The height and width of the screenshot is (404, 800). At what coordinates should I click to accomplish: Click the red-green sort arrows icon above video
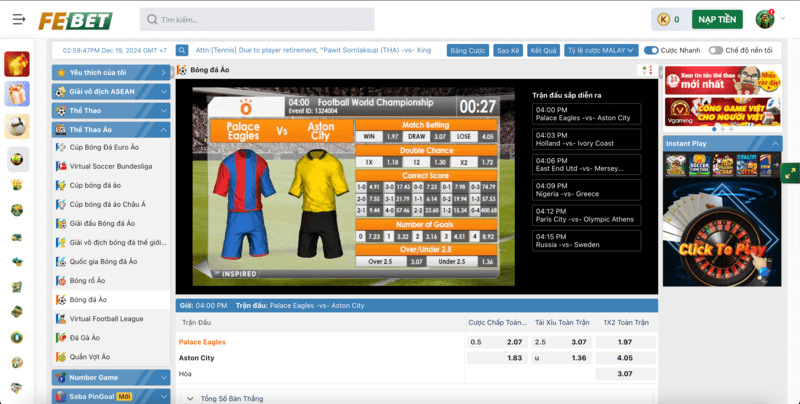(646, 70)
